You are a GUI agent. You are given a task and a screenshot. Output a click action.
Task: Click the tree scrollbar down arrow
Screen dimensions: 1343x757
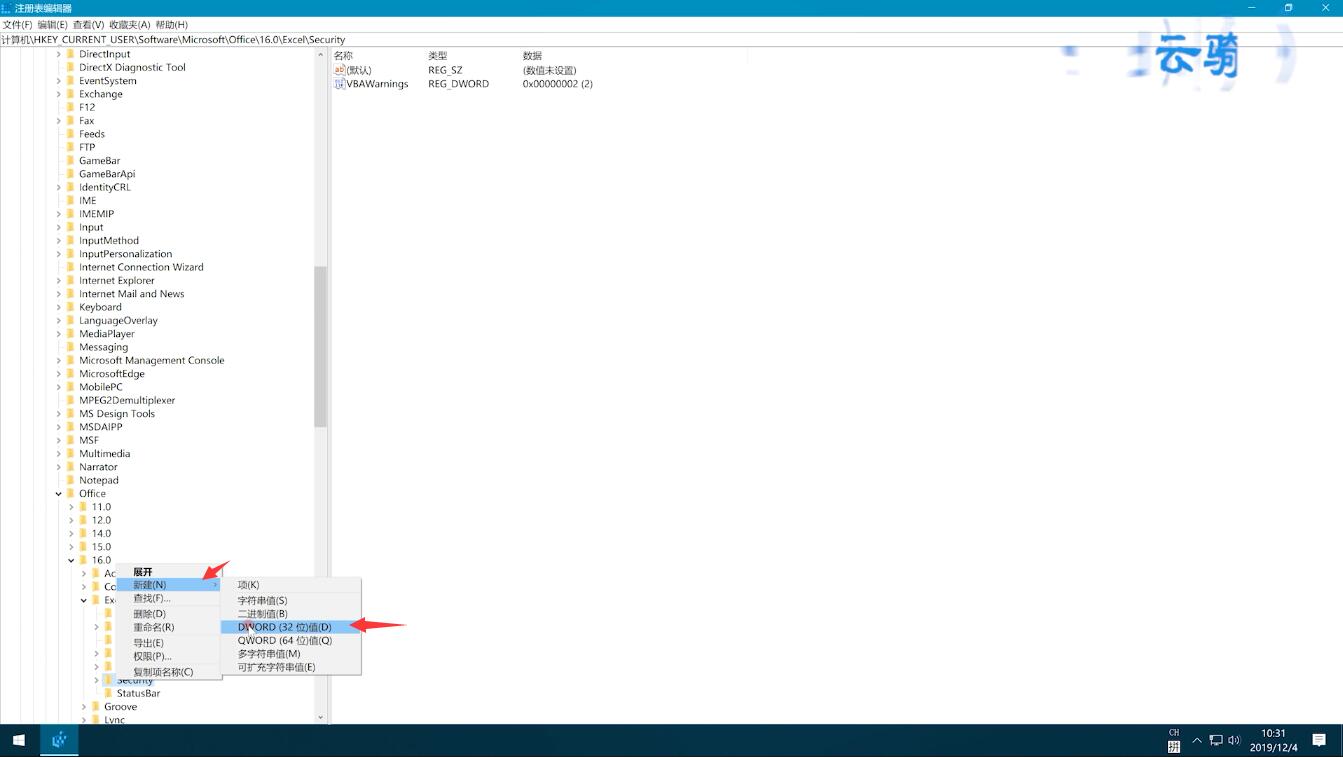tap(320, 717)
